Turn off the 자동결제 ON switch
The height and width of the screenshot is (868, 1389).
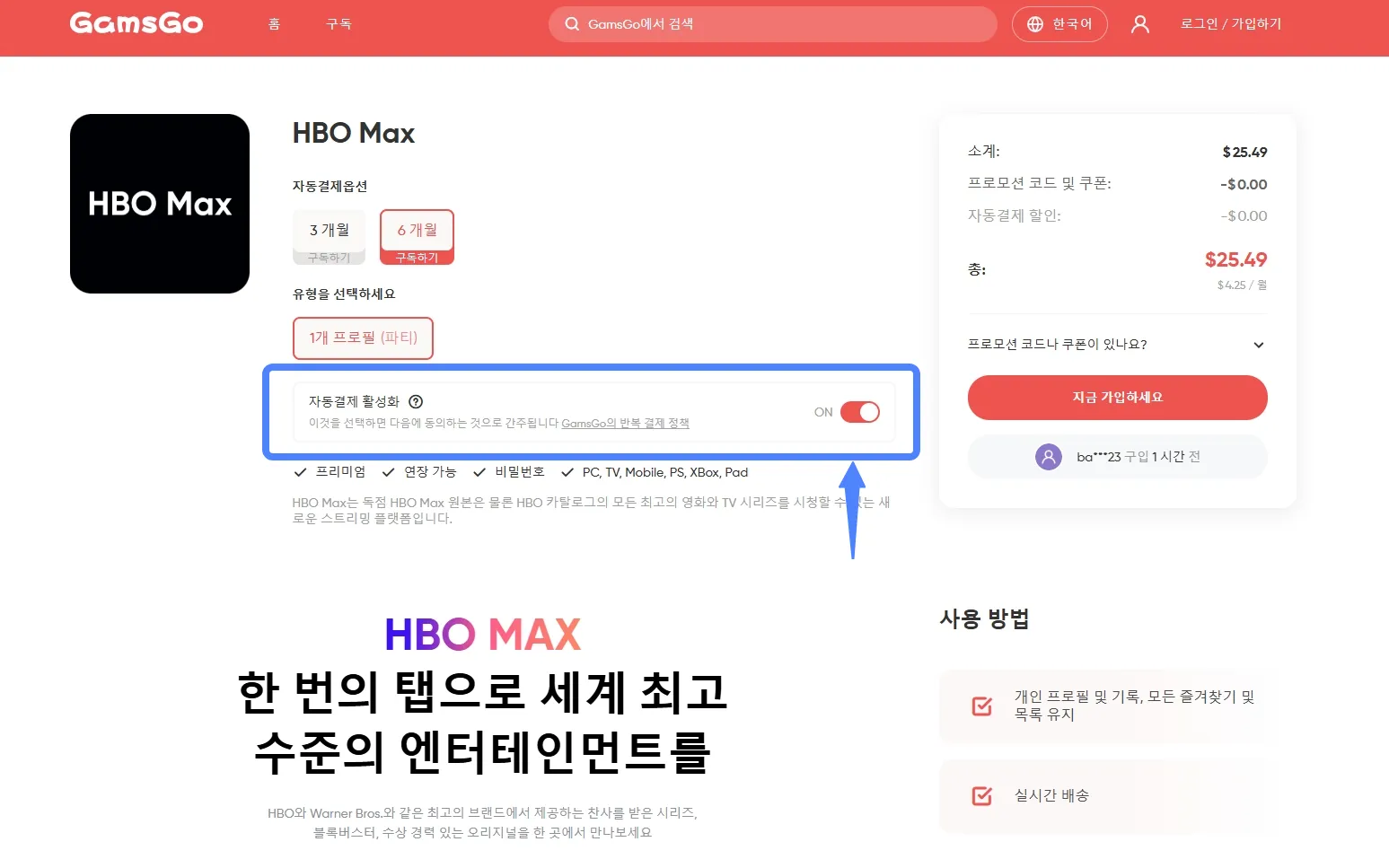click(x=860, y=412)
